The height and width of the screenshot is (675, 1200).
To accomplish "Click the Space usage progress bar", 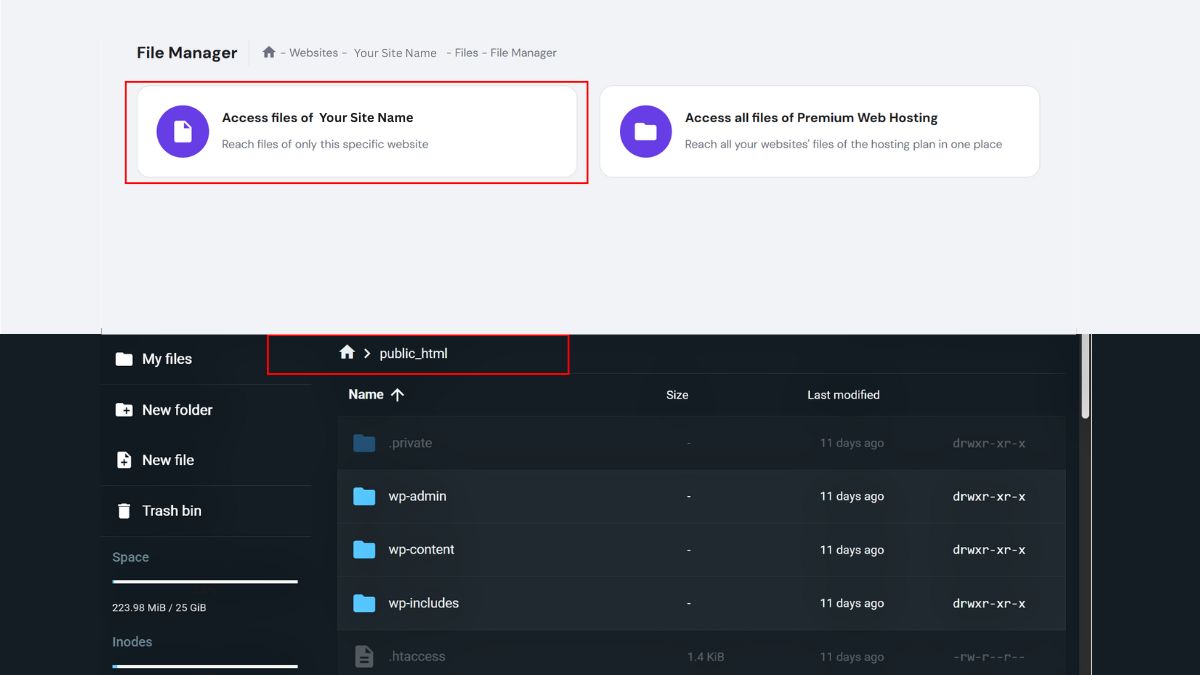I will pyautogui.click(x=204, y=583).
